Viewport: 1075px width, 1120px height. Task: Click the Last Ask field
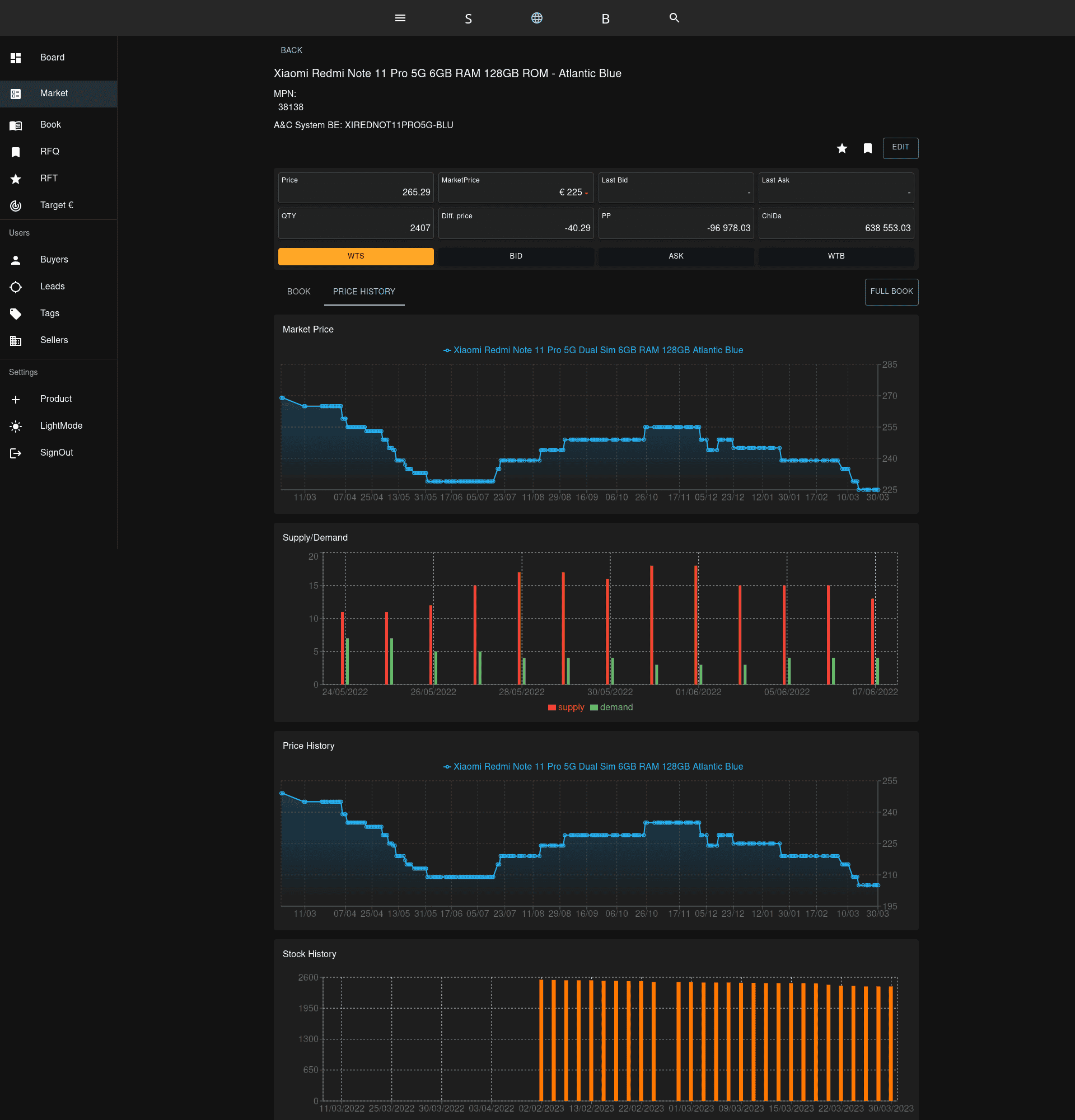pyautogui.click(x=835, y=188)
